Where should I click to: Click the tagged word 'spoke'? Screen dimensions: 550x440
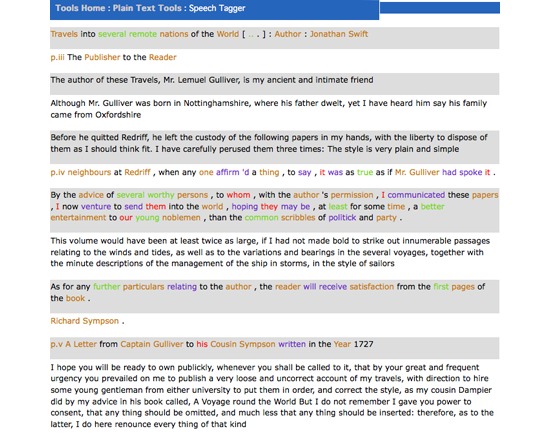click(471, 172)
